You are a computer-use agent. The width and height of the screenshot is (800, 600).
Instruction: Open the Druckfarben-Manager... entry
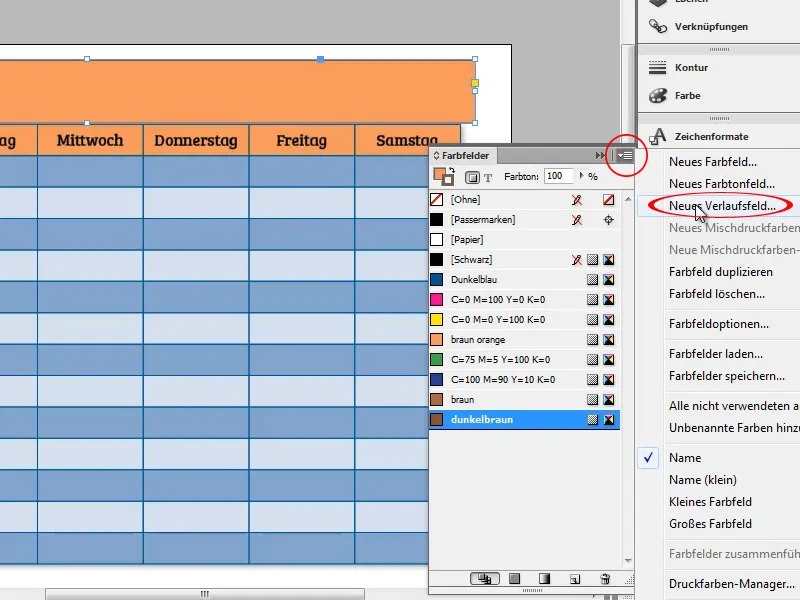[x=731, y=584]
